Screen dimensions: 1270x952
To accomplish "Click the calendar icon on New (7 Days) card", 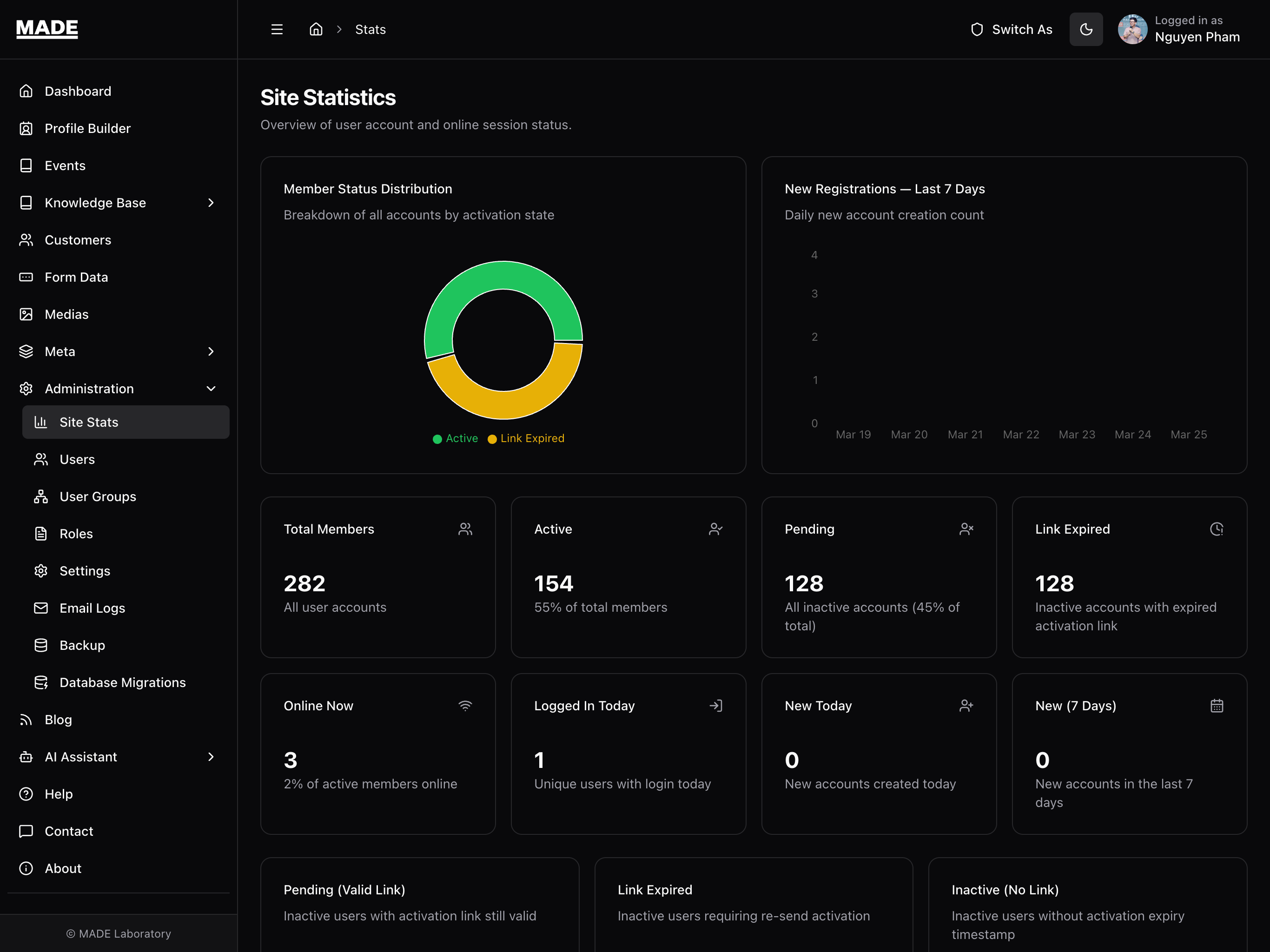I will pyautogui.click(x=1216, y=706).
